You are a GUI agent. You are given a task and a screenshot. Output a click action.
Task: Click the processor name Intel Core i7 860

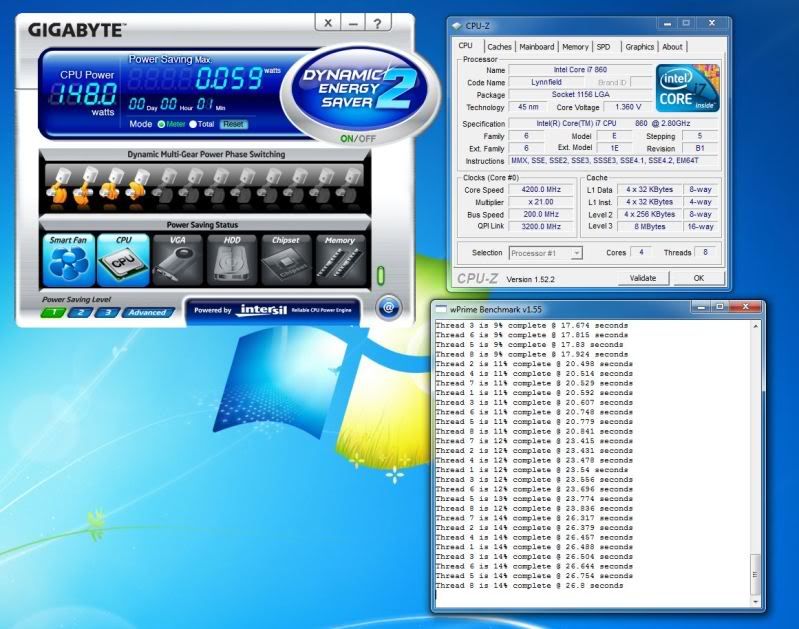point(580,70)
